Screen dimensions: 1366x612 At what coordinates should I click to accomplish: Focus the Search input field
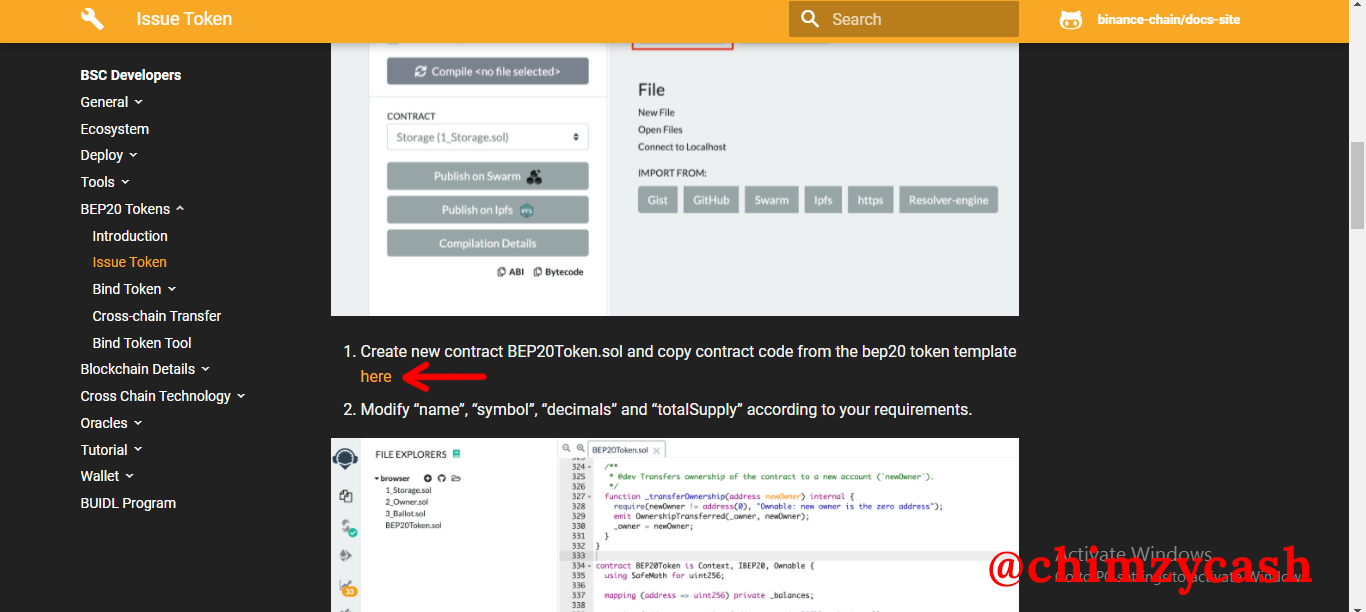tap(904, 19)
